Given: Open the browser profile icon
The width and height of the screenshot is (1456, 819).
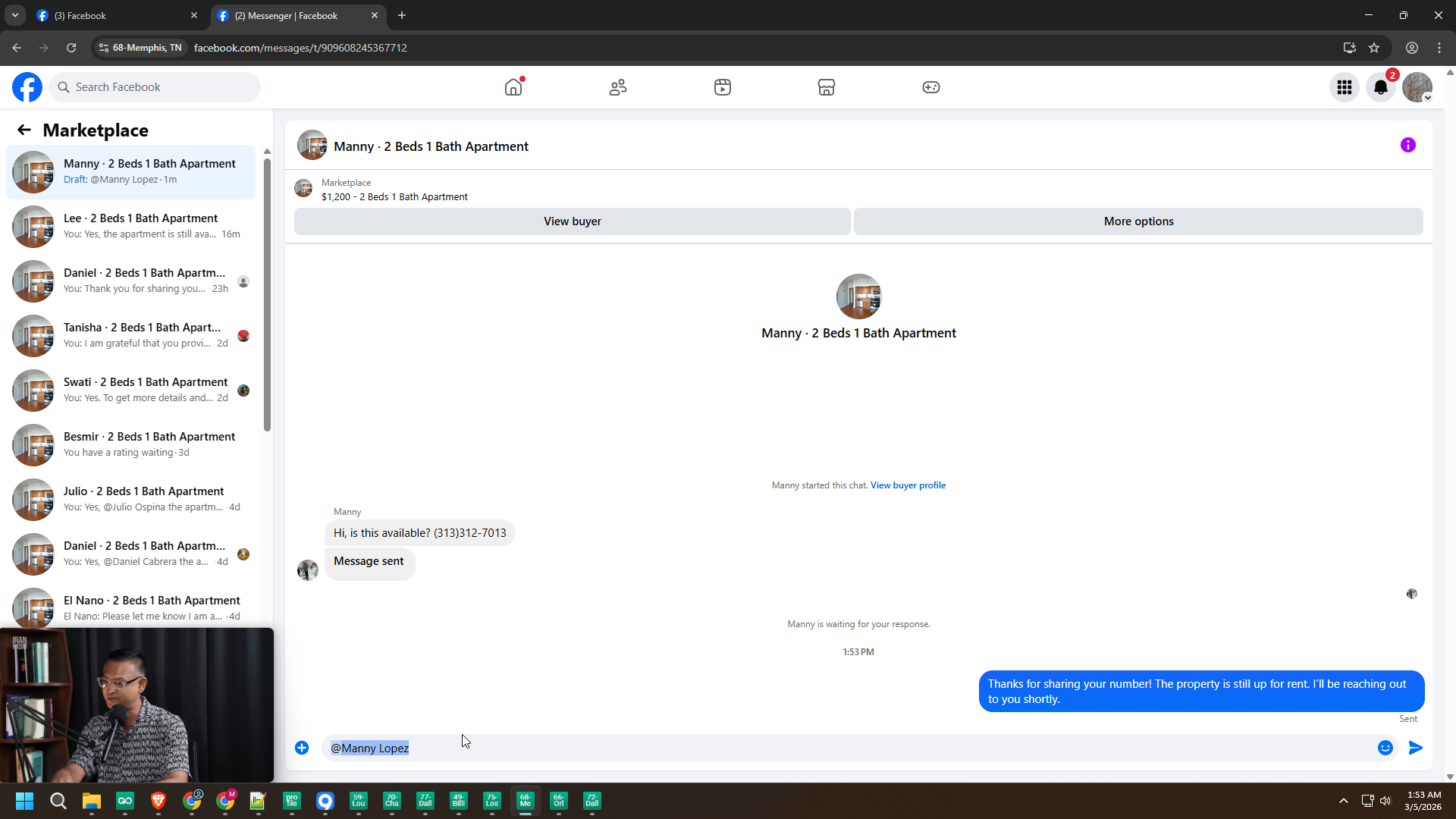Looking at the screenshot, I should click(x=1412, y=48).
